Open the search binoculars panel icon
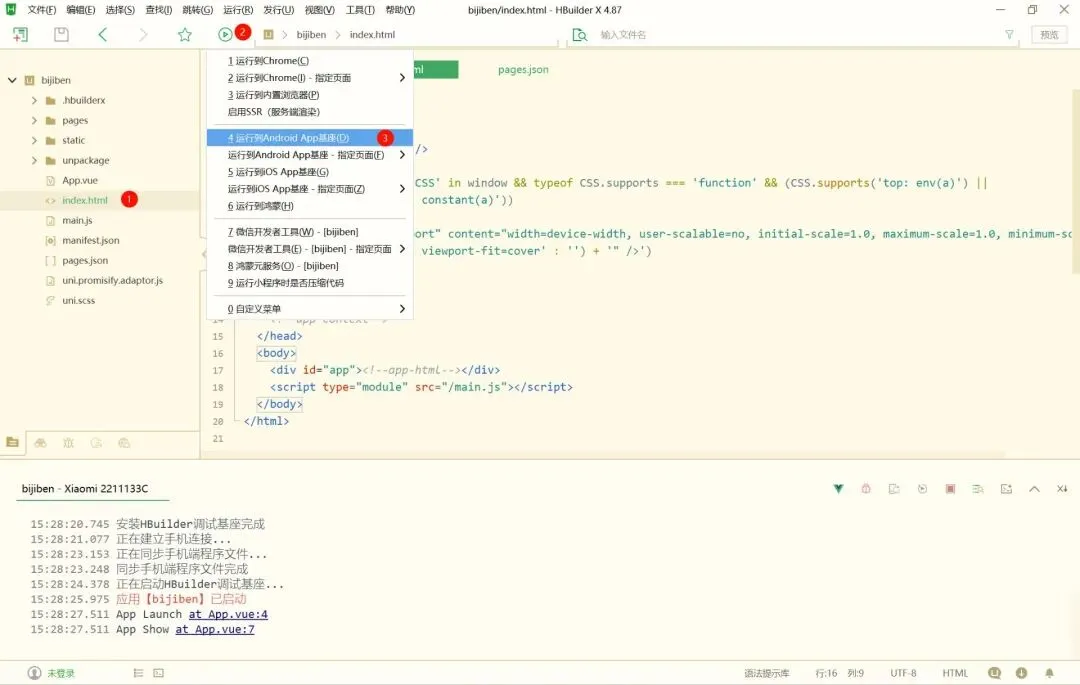The image size is (1080, 685). coord(41,443)
